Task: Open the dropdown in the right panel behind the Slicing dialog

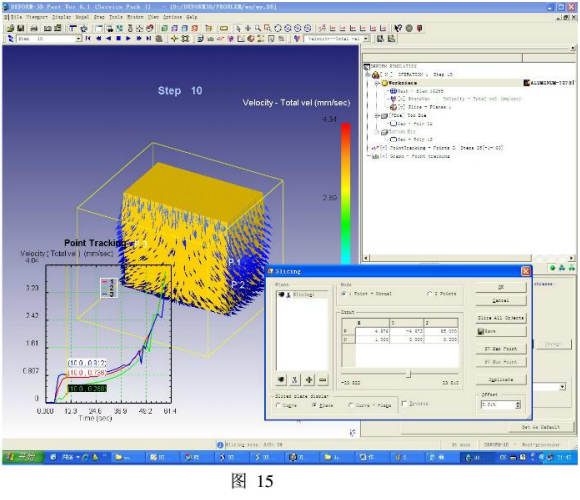Action: point(563,387)
